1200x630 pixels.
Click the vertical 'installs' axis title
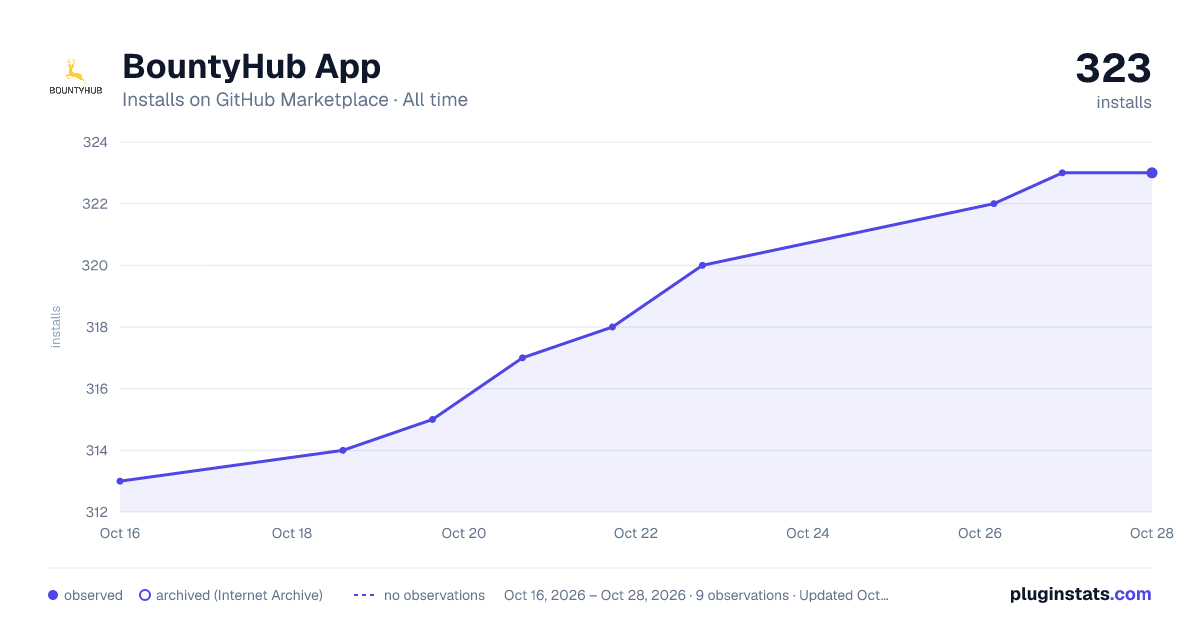pyautogui.click(x=56, y=327)
